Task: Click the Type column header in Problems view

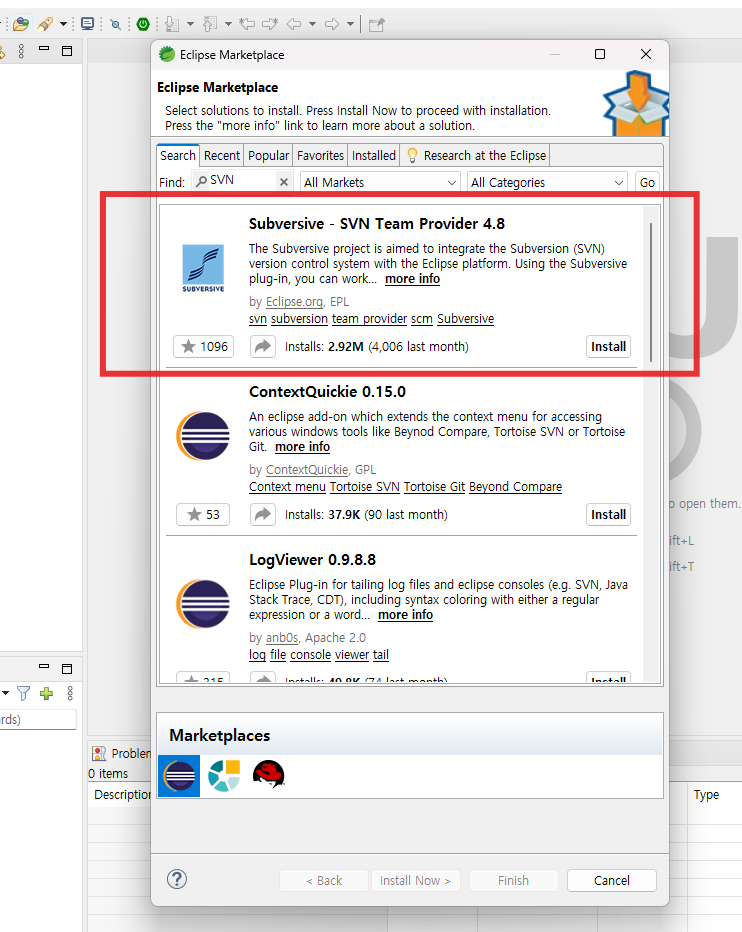Action: (x=706, y=795)
